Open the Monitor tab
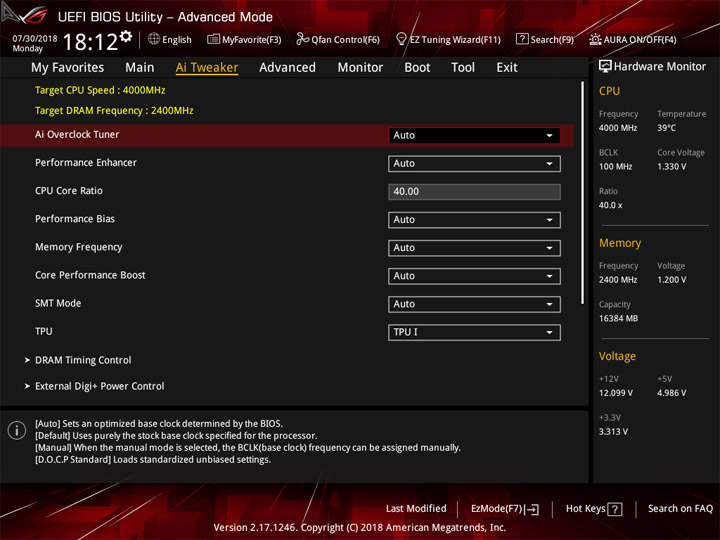This screenshot has width=720, height=540. [x=360, y=68]
